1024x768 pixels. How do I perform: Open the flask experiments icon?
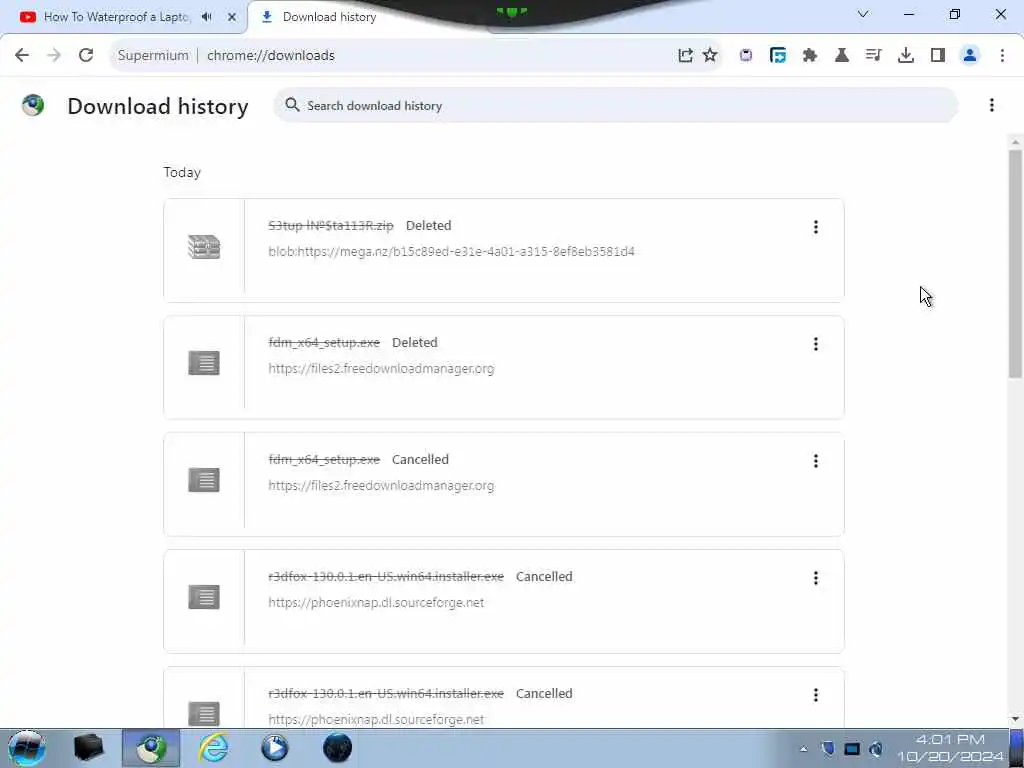tap(842, 56)
